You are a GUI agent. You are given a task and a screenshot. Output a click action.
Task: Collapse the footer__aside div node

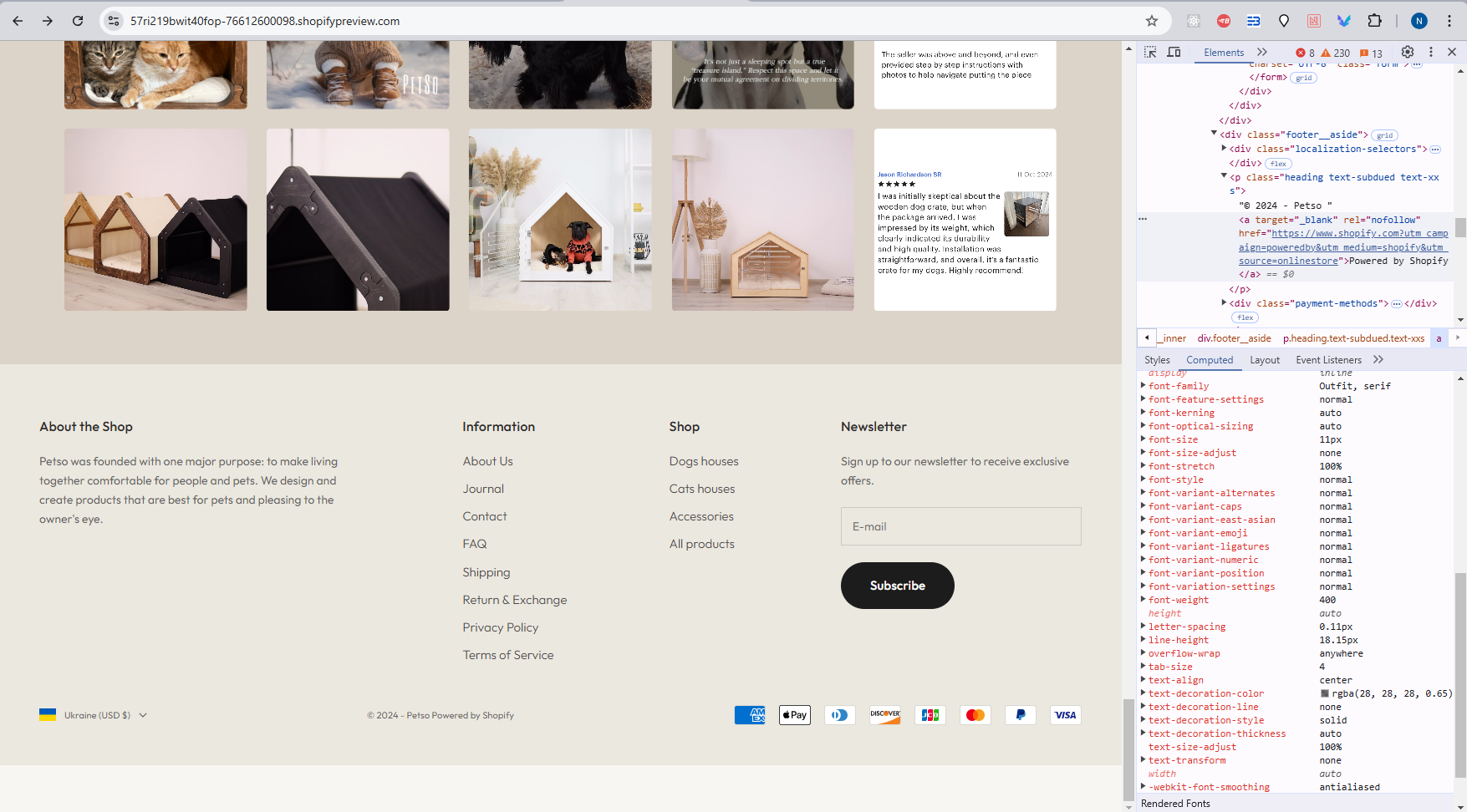pos(1214,134)
